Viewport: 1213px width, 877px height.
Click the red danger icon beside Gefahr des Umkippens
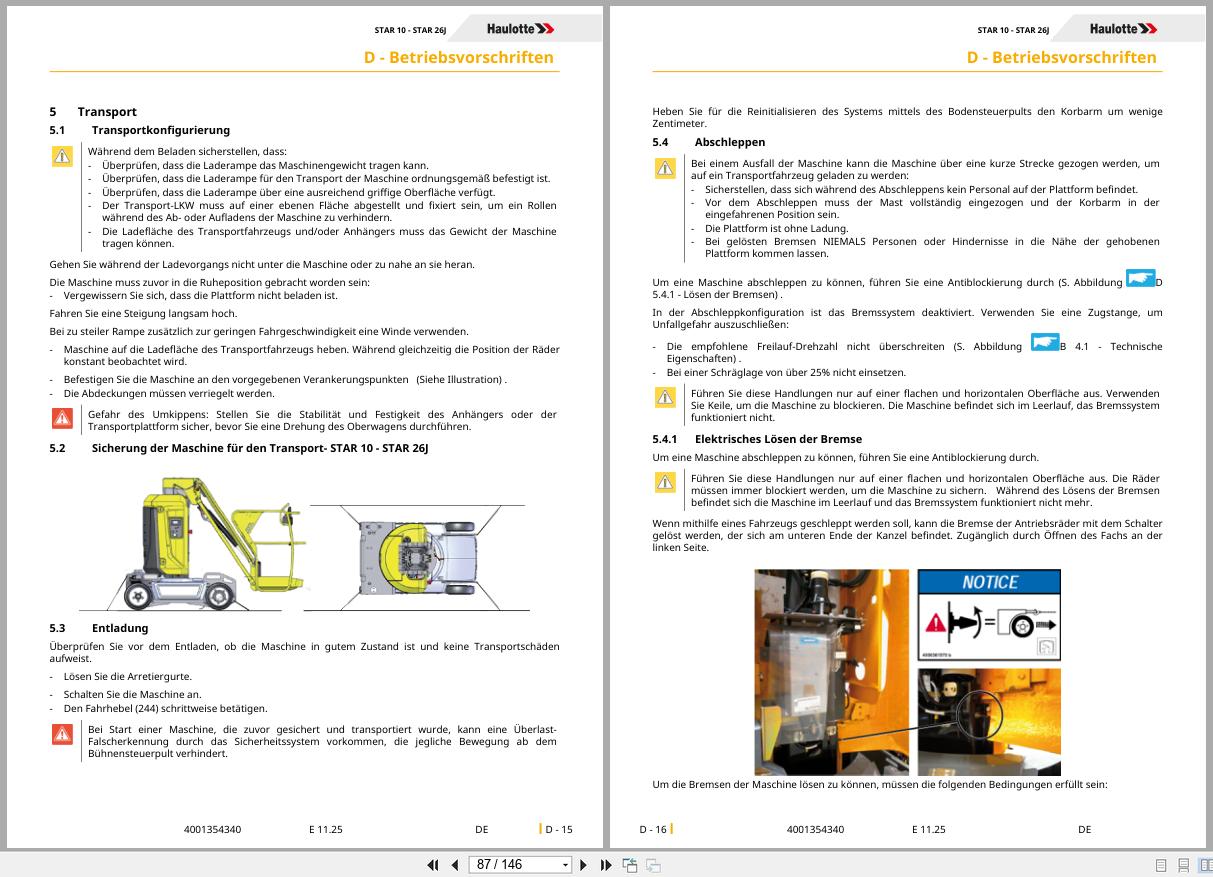tap(62, 418)
